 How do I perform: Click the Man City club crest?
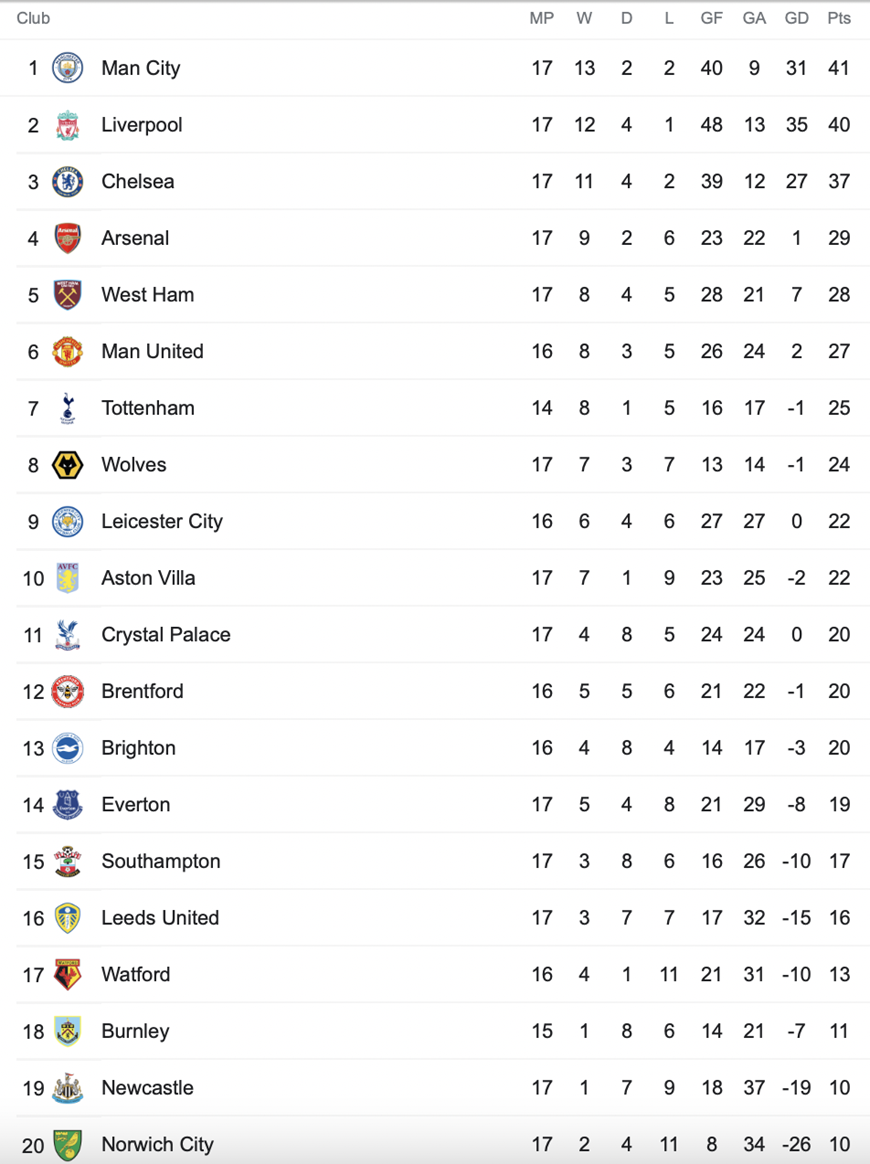pyautogui.click(x=68, y=68)
